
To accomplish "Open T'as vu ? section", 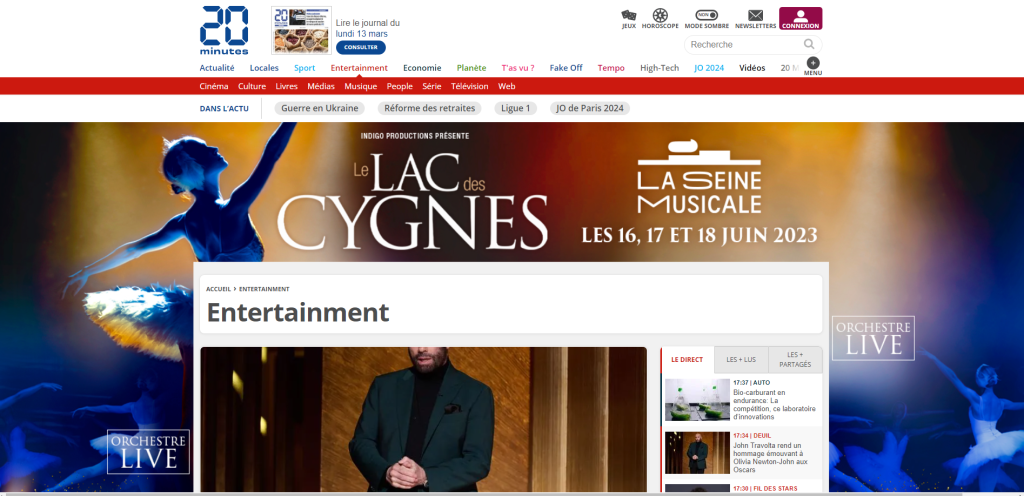I will (518, 68).
